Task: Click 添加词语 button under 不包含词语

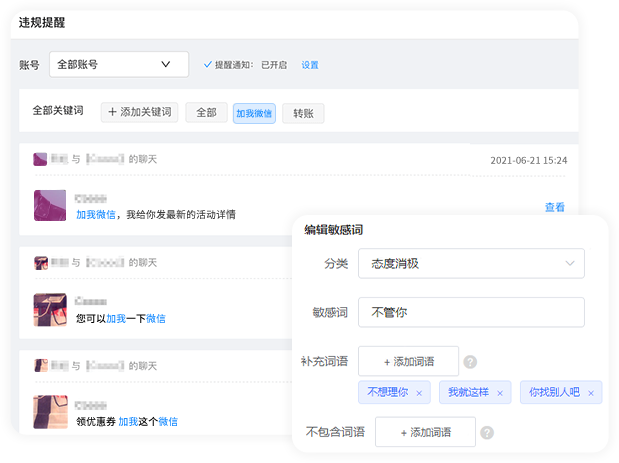Action: click(425, 433)
